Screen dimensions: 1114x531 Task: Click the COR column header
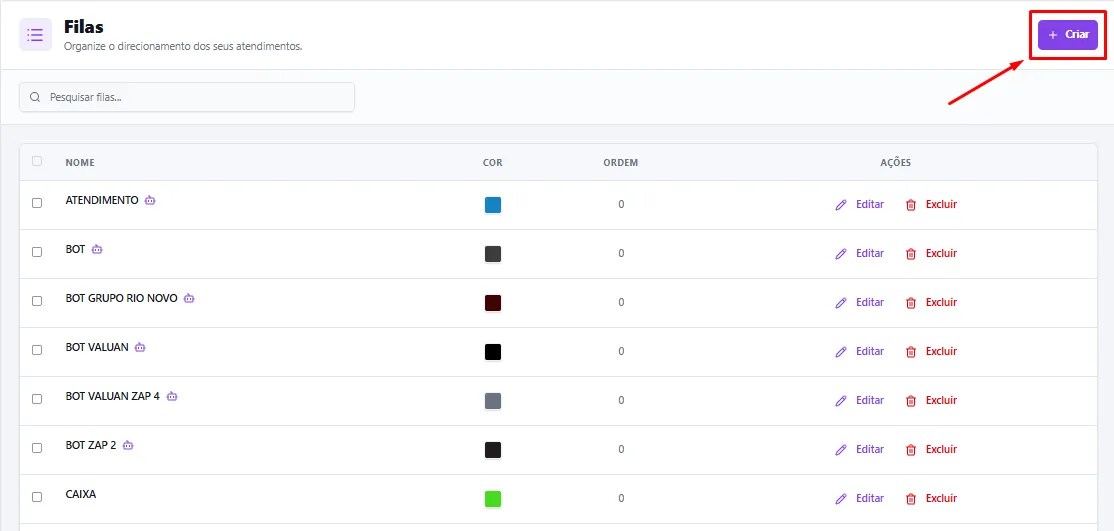(x=493, y=163)
